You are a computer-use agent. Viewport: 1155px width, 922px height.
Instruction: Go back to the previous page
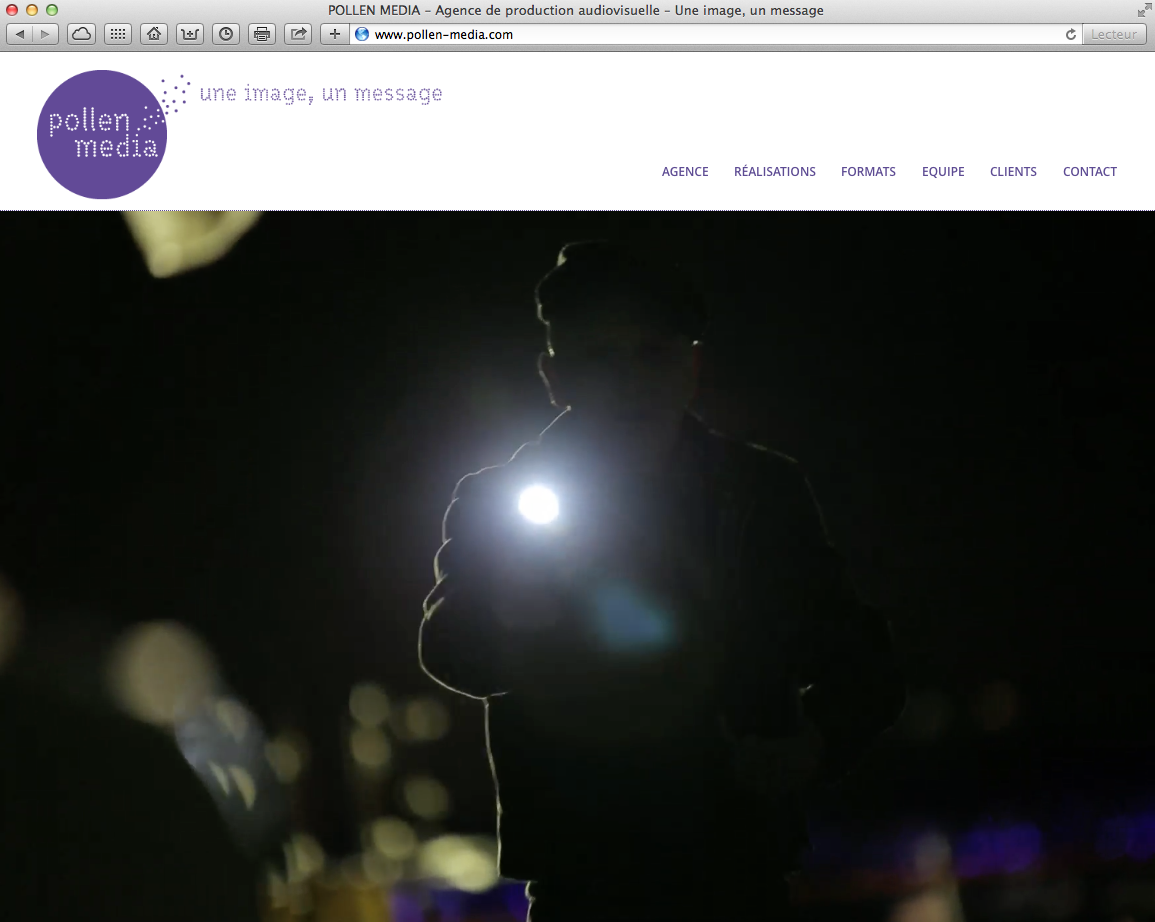[x=20, y=34]
